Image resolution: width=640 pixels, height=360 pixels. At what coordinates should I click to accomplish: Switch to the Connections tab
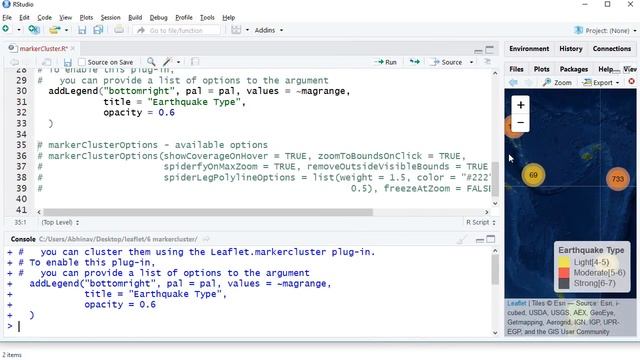click(x=611, y=49)
